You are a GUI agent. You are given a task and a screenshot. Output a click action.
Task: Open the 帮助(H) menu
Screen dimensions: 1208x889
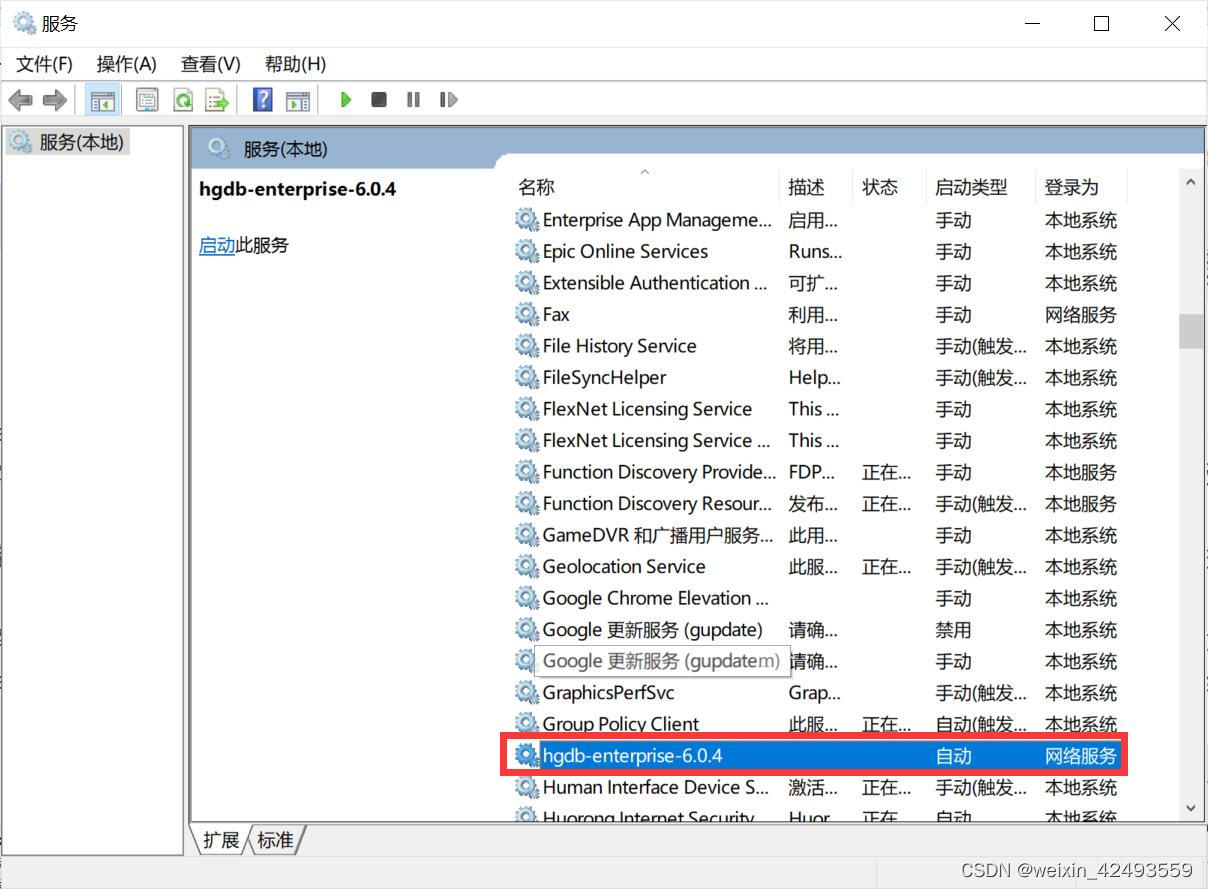click(x=295, y=64)
